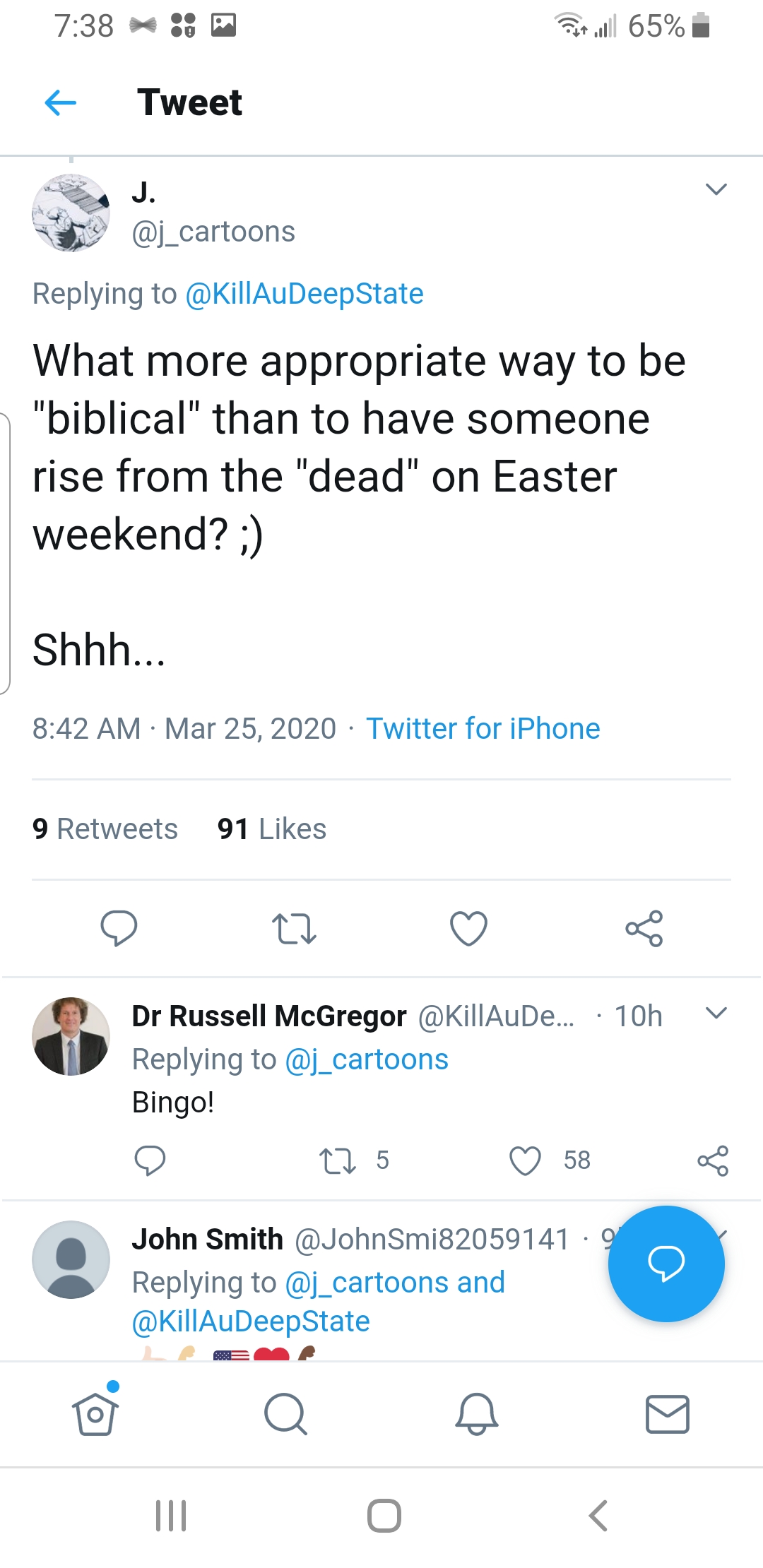Tap the Twitter for iPhone link
The image size is (763, 1568).
tap(483, 729)
